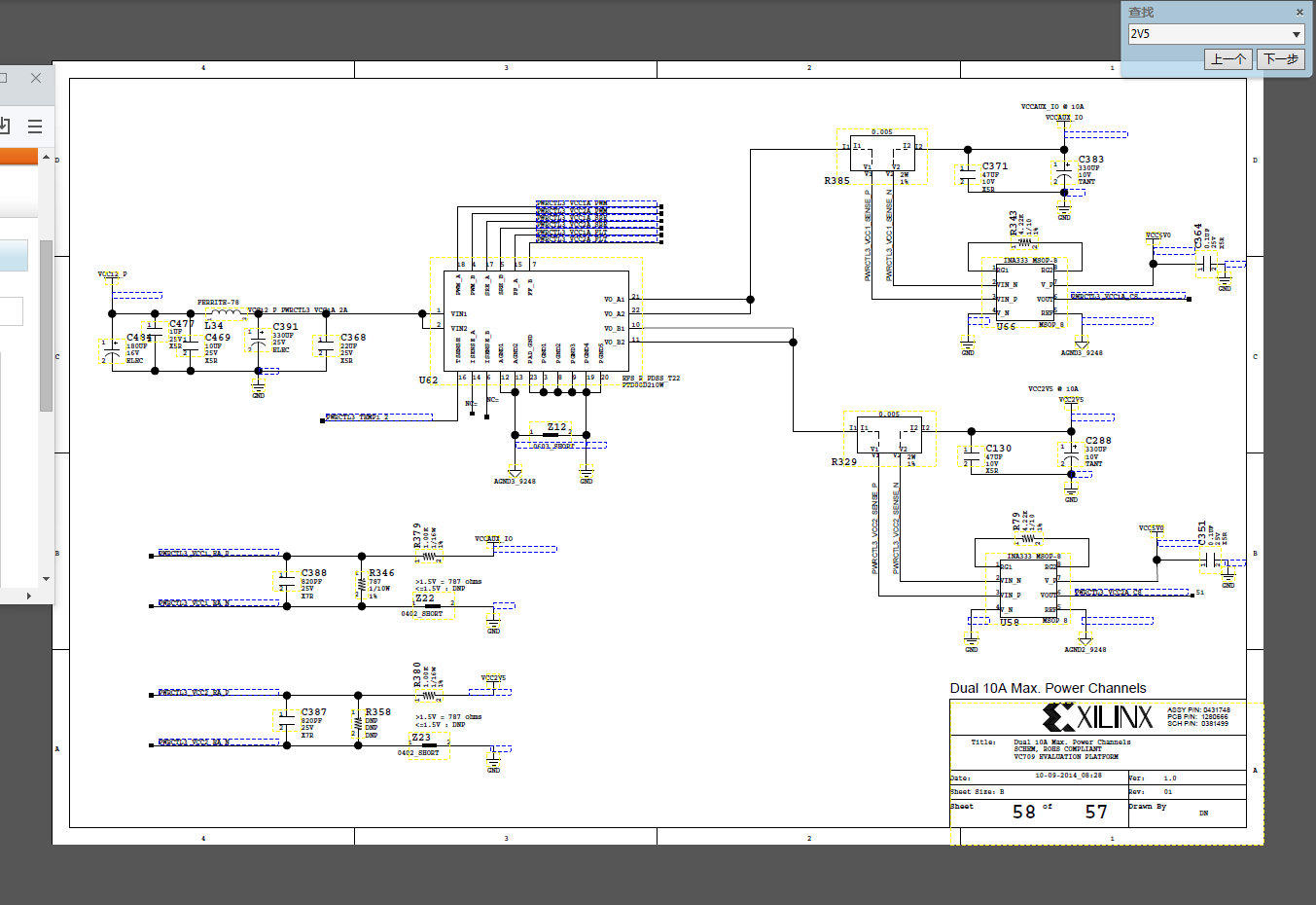Select the U62 regulator label

[x=428, y=380]
